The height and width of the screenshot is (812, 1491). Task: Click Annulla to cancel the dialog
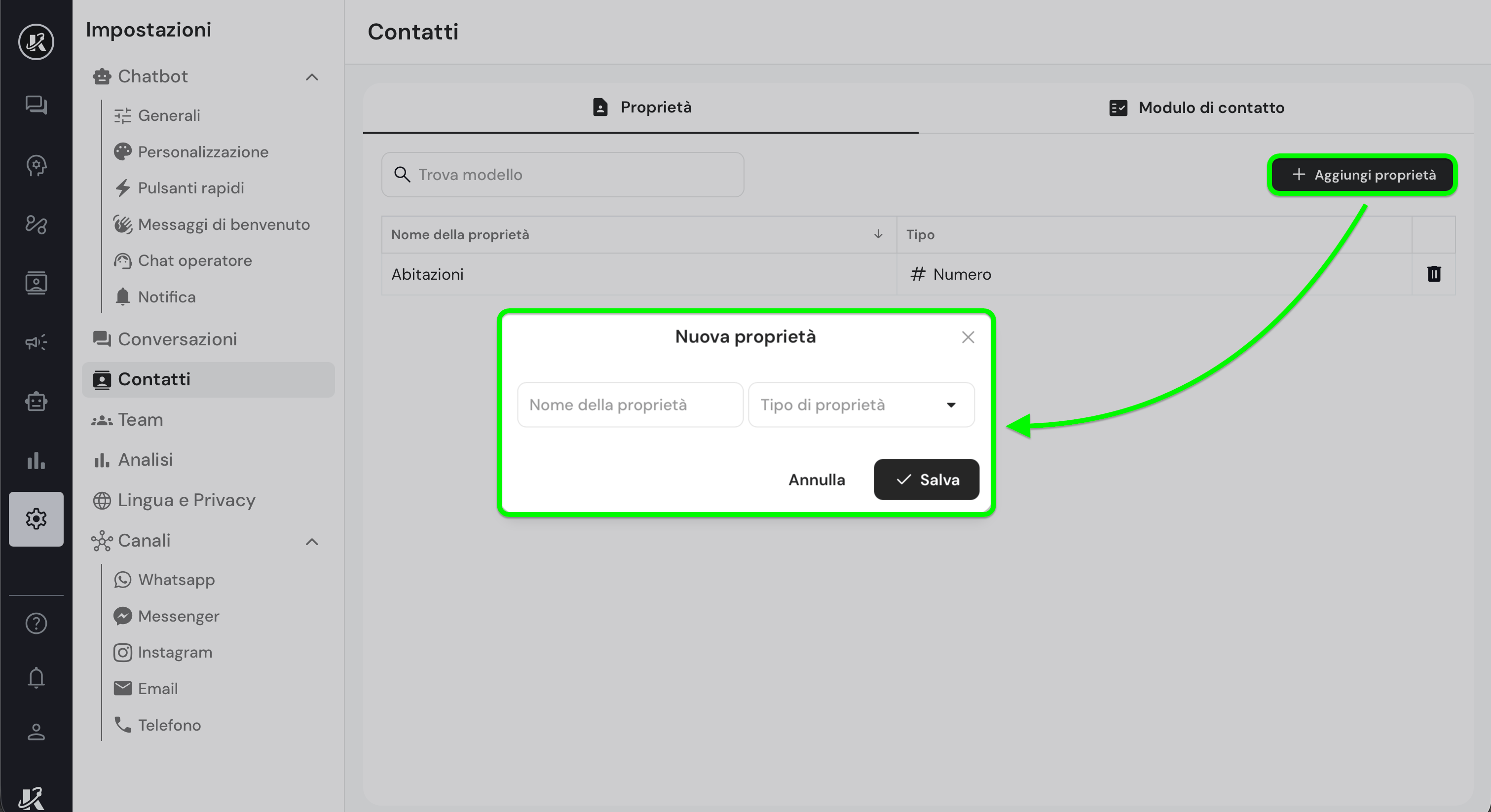816,480
